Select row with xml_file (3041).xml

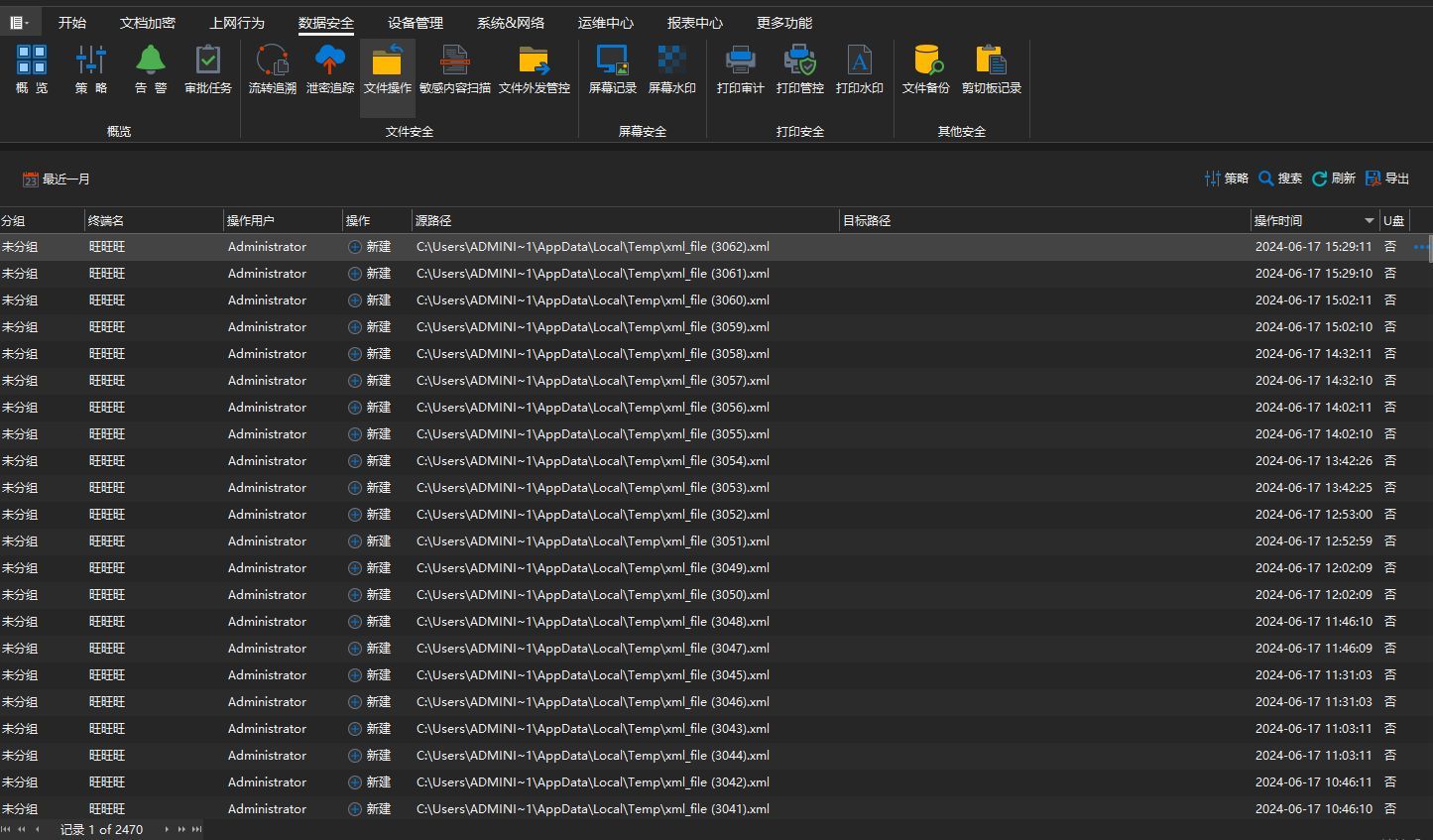pos(714,809)
